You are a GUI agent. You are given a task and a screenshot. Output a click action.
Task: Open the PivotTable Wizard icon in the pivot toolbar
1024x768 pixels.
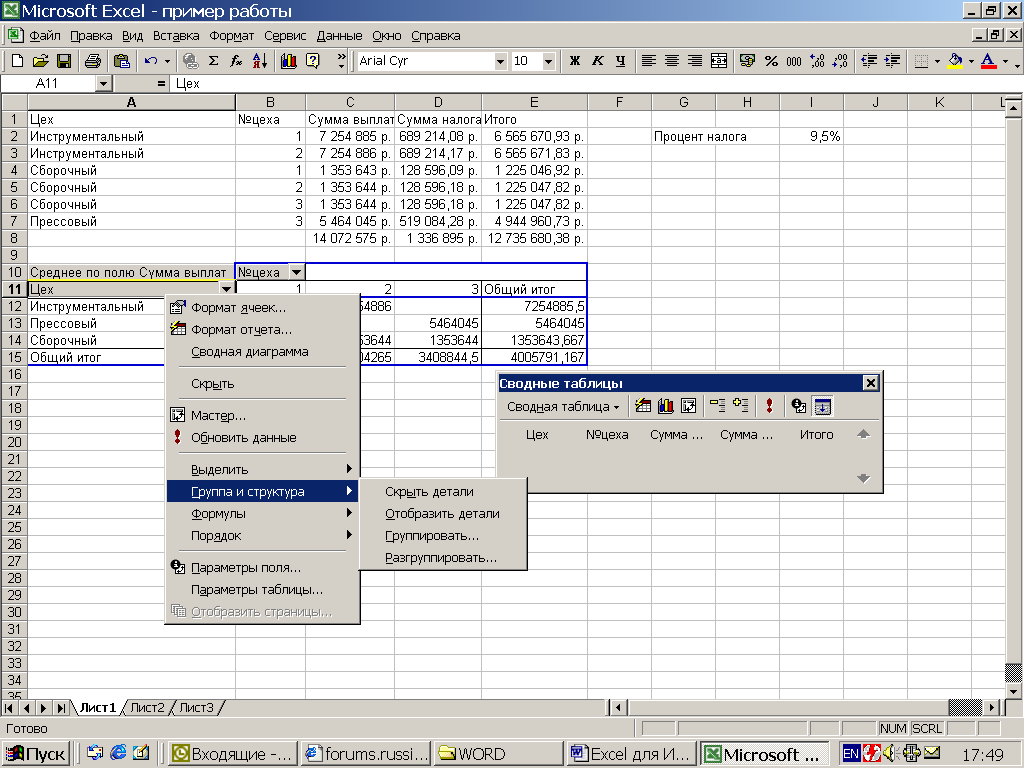coord(688,406)
